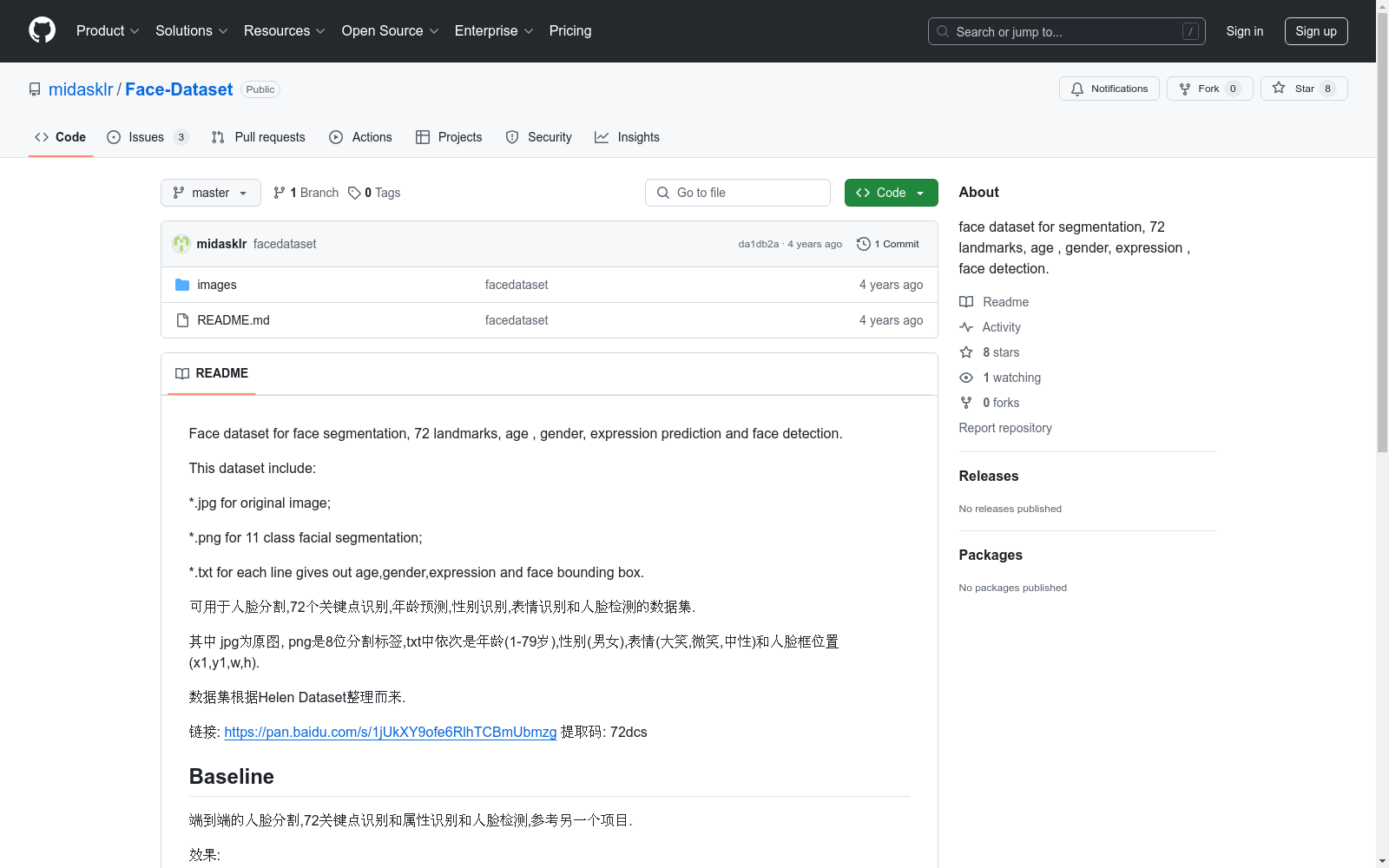
Task: Open the Pull requests tab
Action: 259,137
